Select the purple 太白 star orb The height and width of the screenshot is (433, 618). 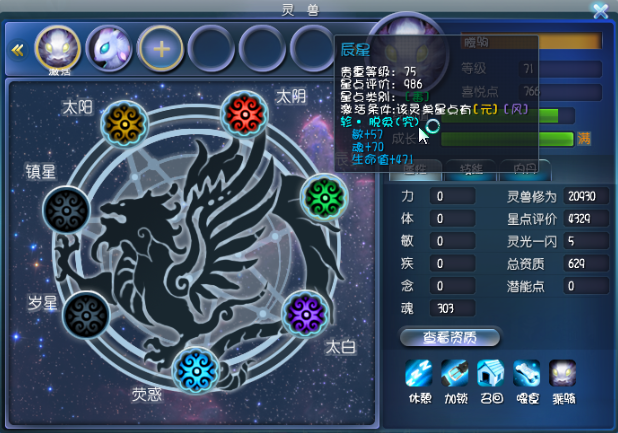click(305, 314)
